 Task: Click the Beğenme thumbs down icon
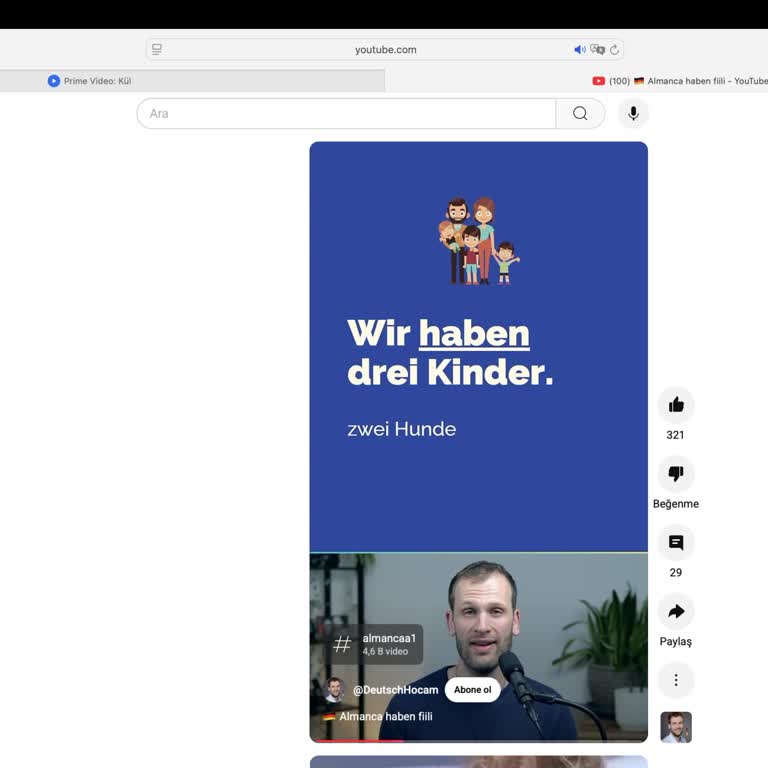point(676,474)
